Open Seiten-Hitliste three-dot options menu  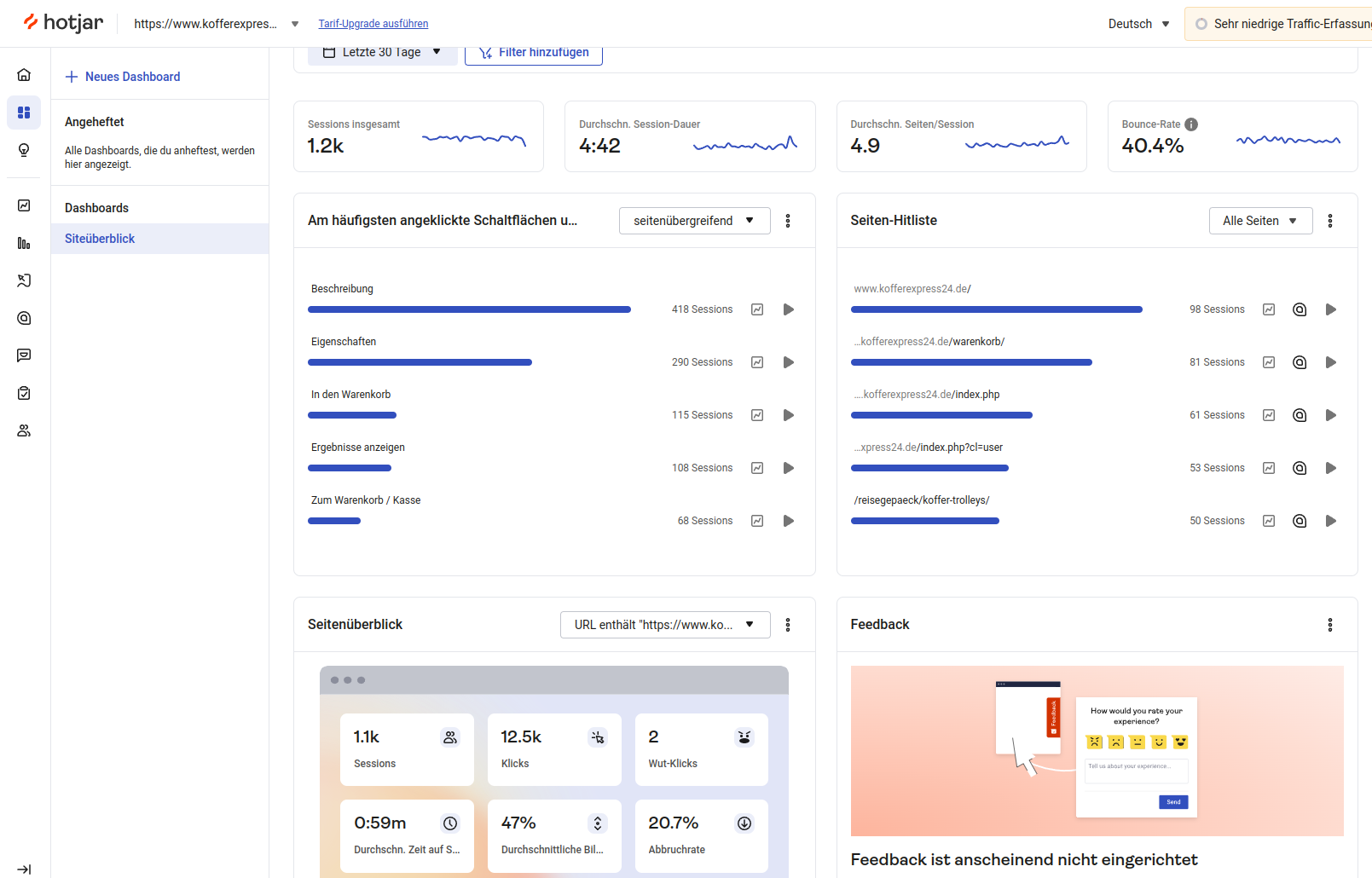tap(1329, 221)
